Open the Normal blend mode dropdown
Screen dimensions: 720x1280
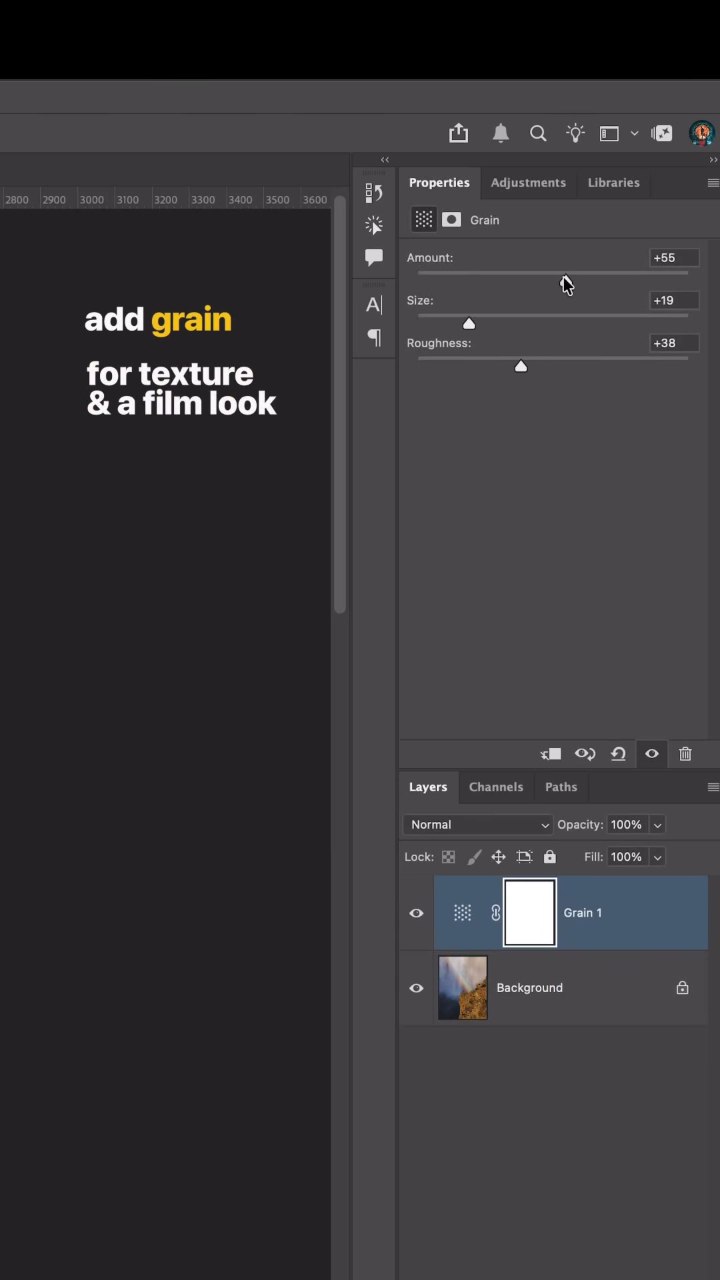tap(478, 825)
